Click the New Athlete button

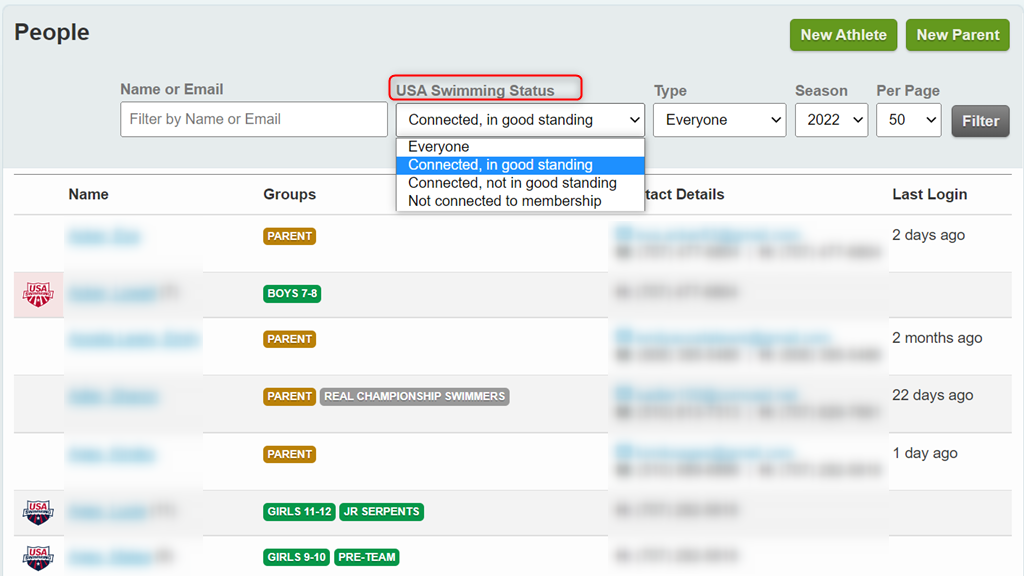tap(843, 35)
